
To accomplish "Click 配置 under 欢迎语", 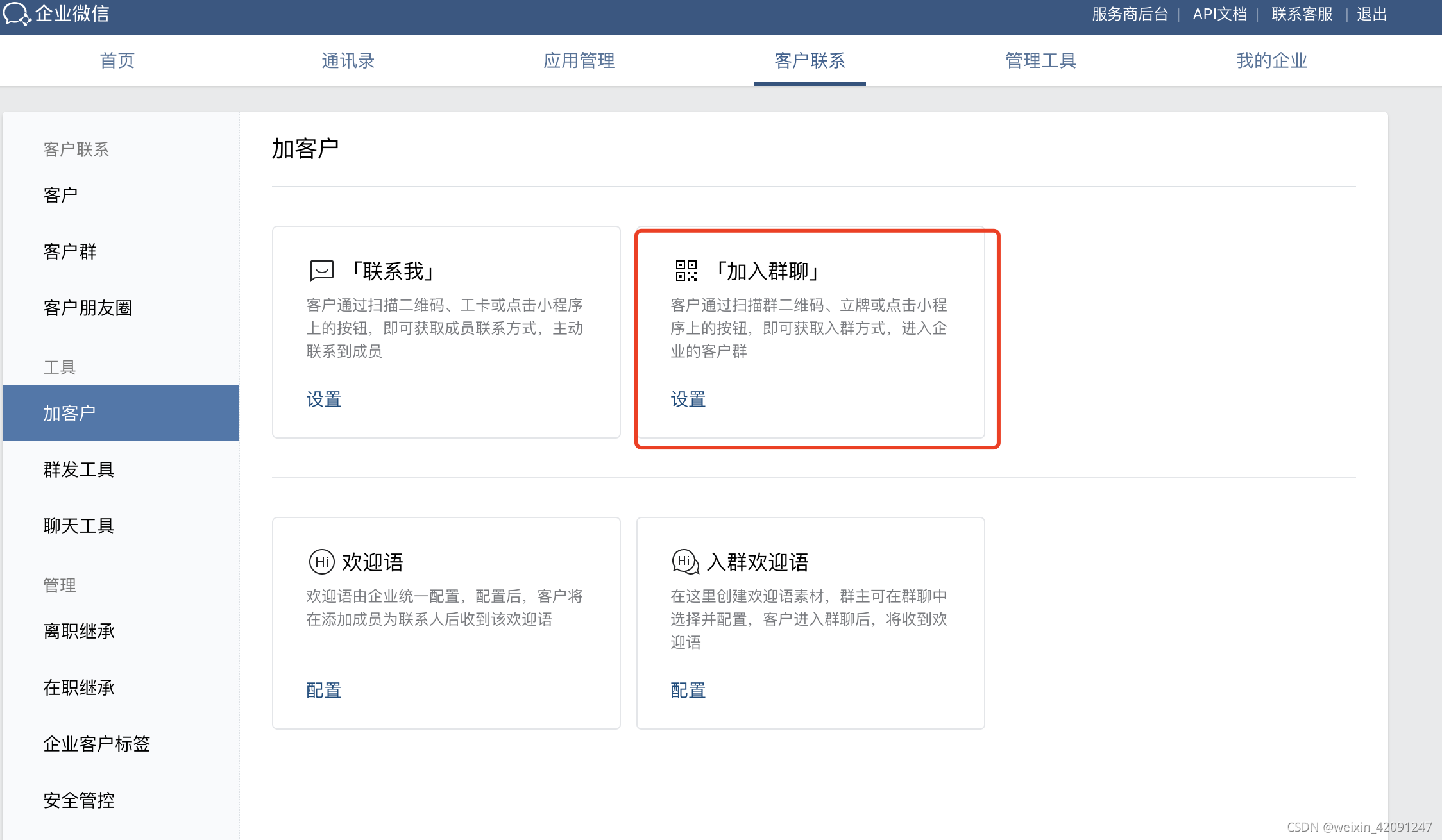I will (323, 690).
